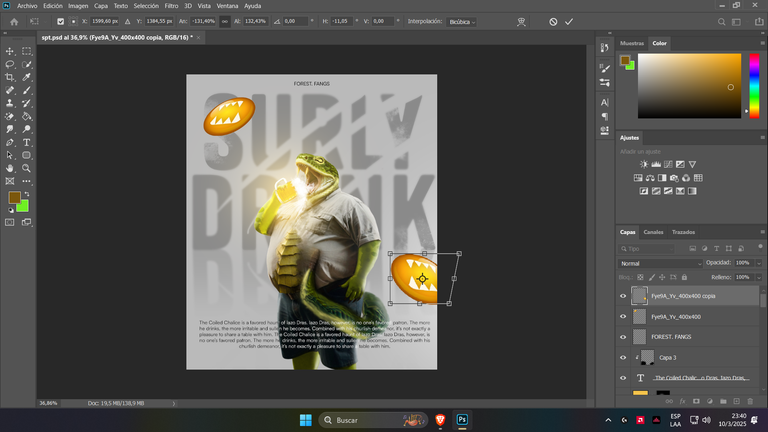The image size is (768, 432).
Task: Select the Eyedropper tool
Action: [26, 77]
